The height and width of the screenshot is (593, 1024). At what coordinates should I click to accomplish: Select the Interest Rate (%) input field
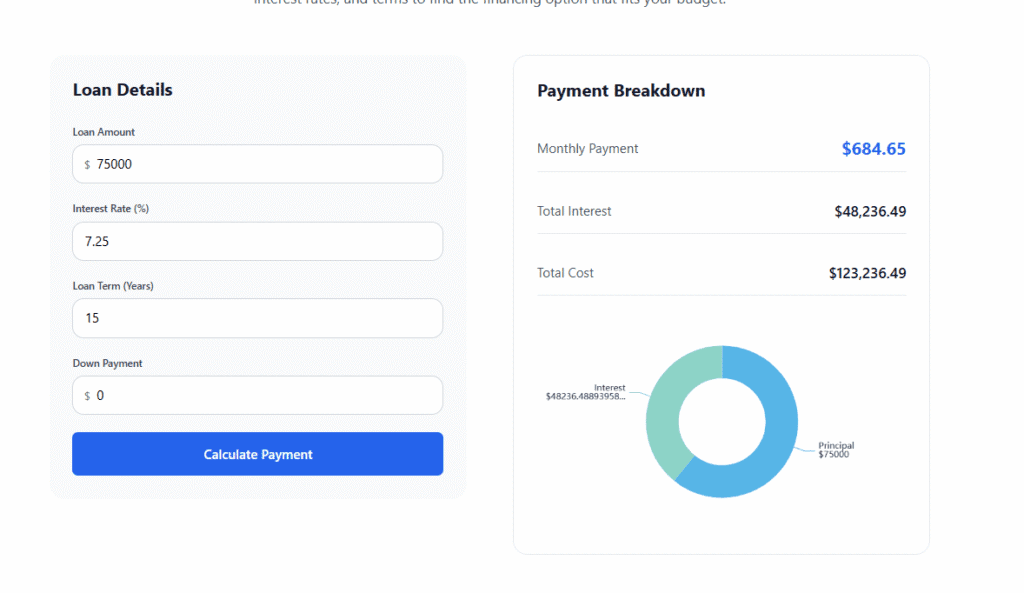pyautogui.click(x=257, y=241)
